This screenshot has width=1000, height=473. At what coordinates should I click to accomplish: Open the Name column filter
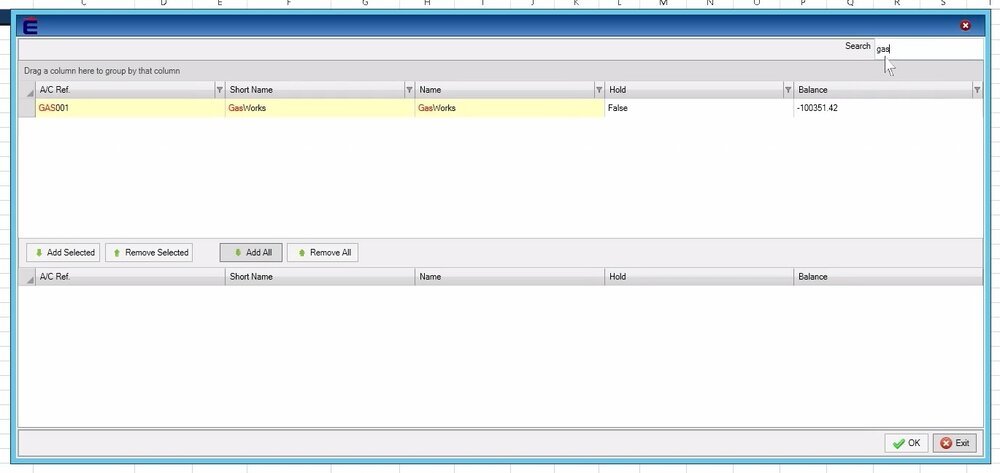coord(599,90)
